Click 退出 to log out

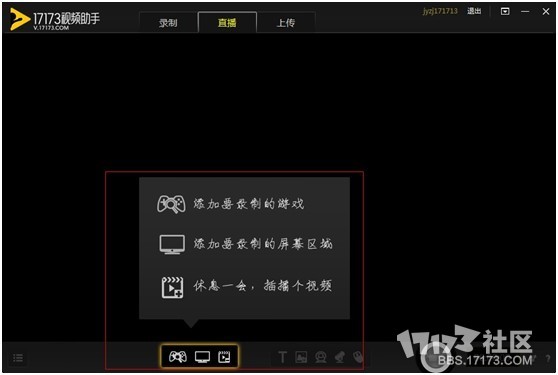[x=474, y=11]
